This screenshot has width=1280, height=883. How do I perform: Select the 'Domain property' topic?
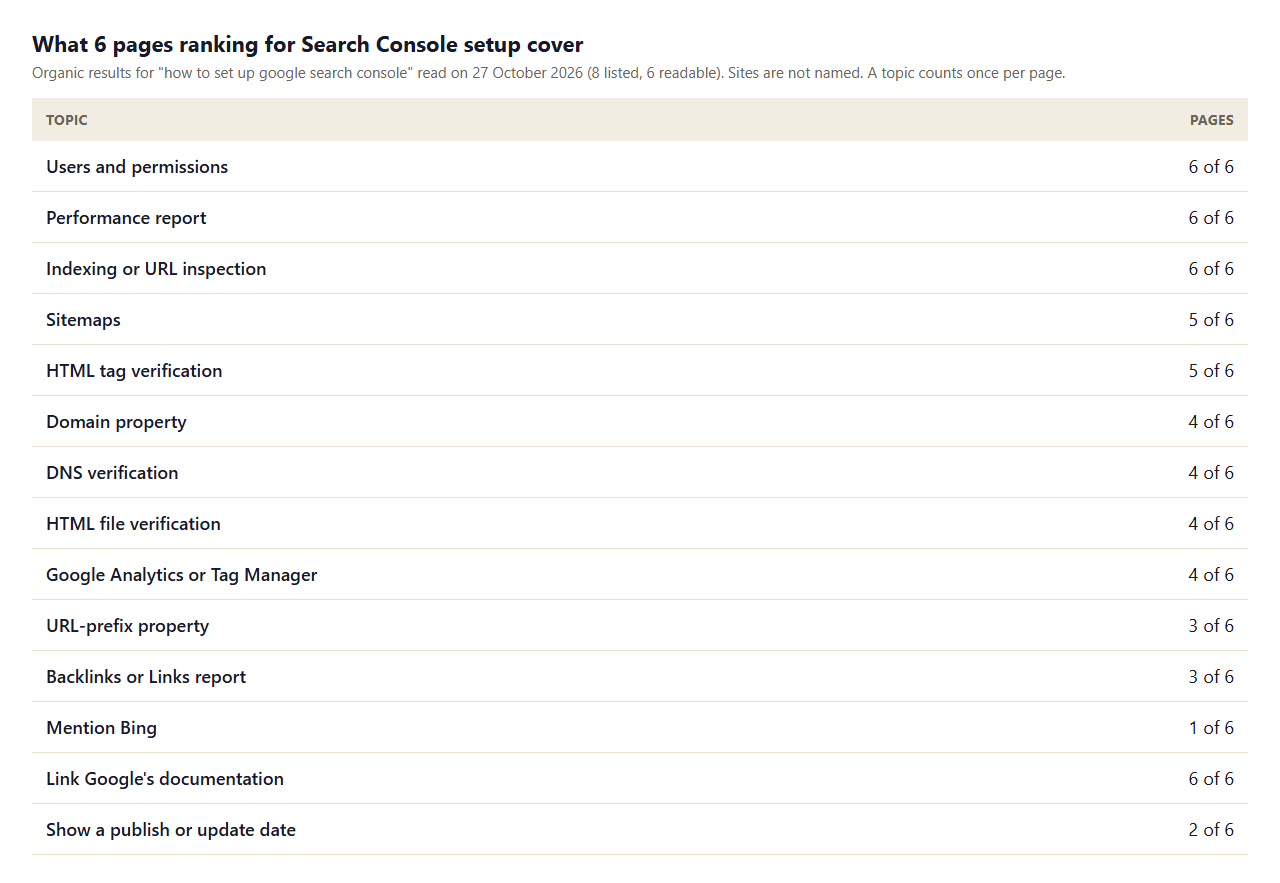click(x=116, y=422)
